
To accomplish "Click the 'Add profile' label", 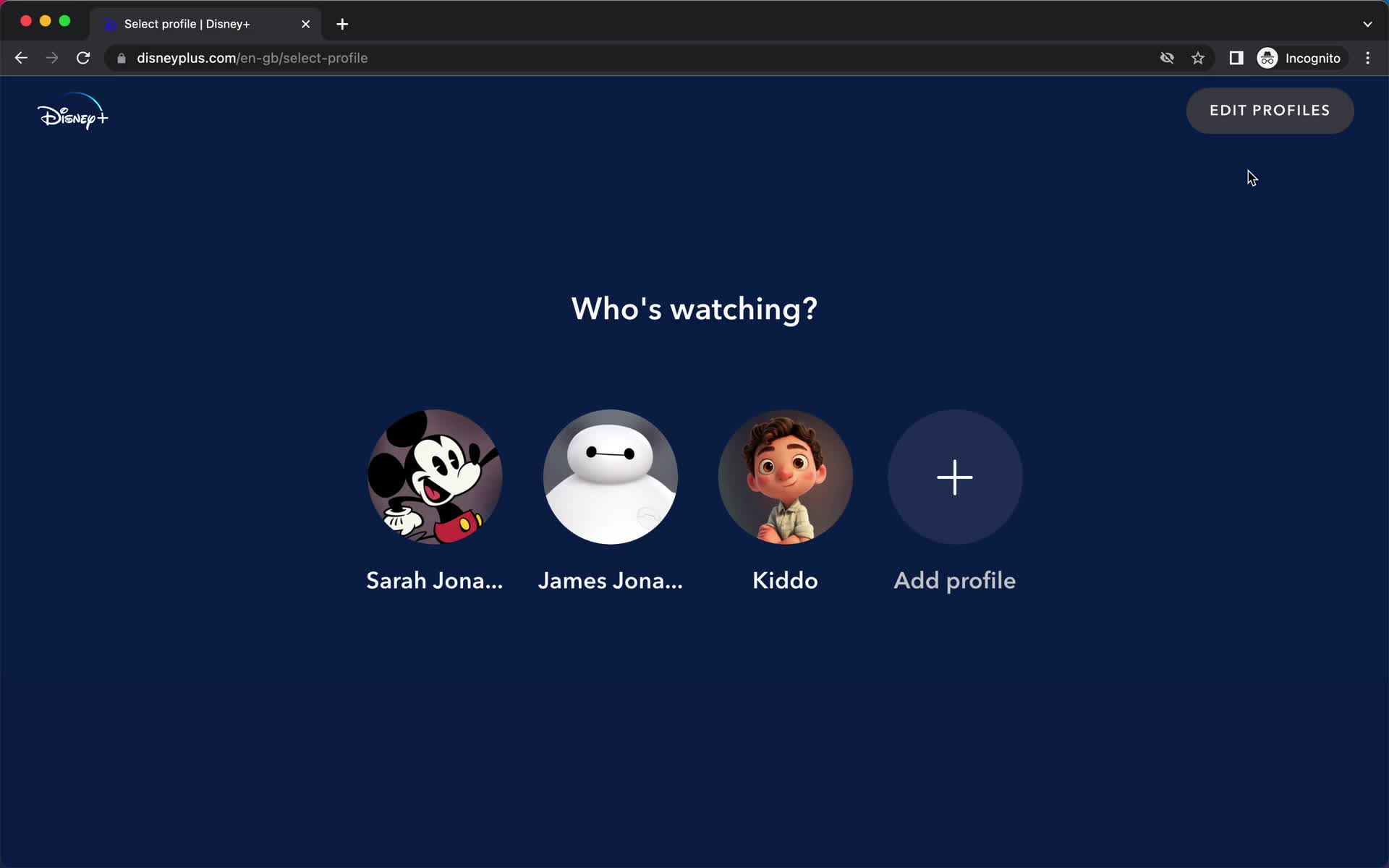I will pos(955,580).
